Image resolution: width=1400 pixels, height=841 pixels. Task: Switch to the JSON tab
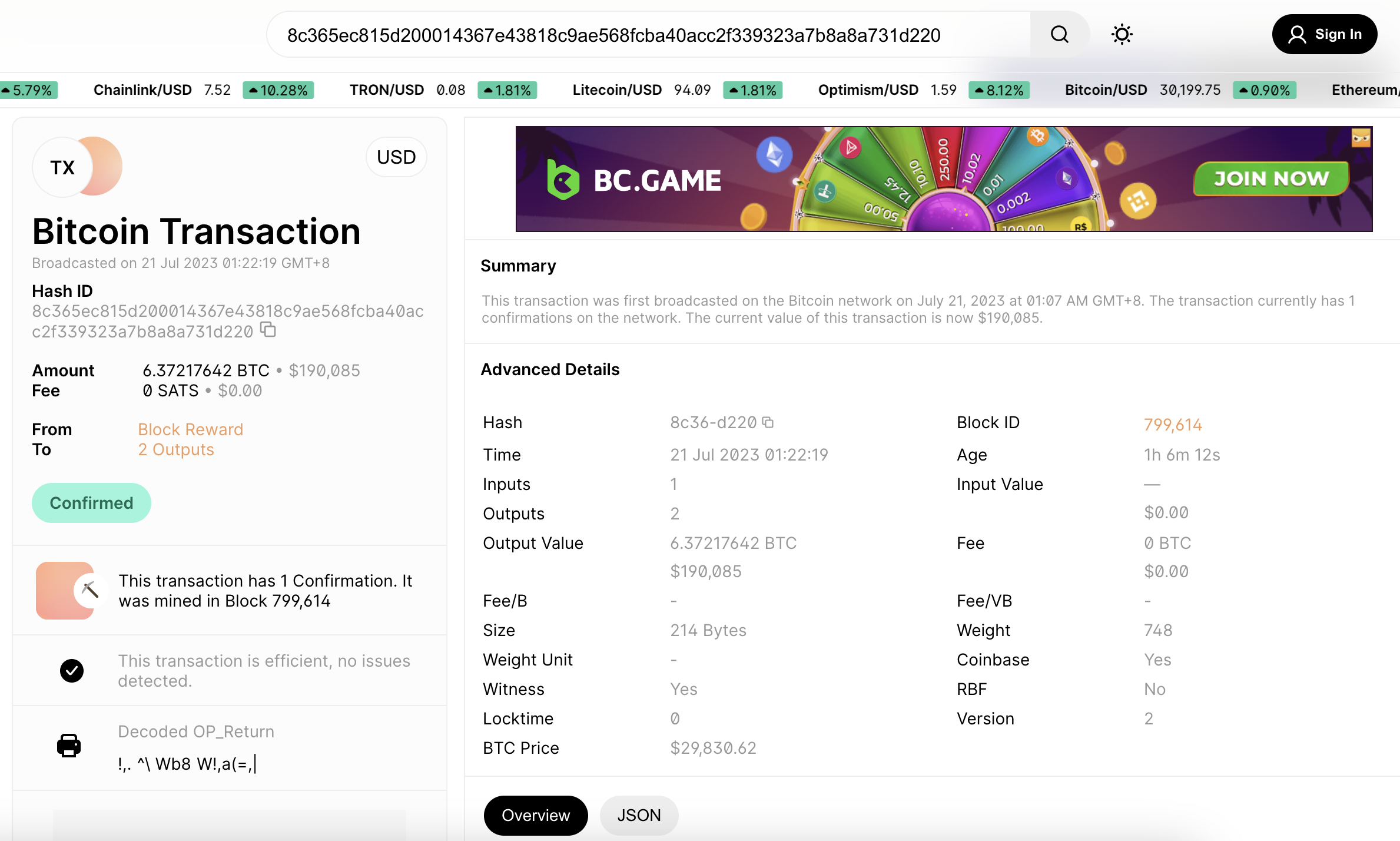pos(639,815)
